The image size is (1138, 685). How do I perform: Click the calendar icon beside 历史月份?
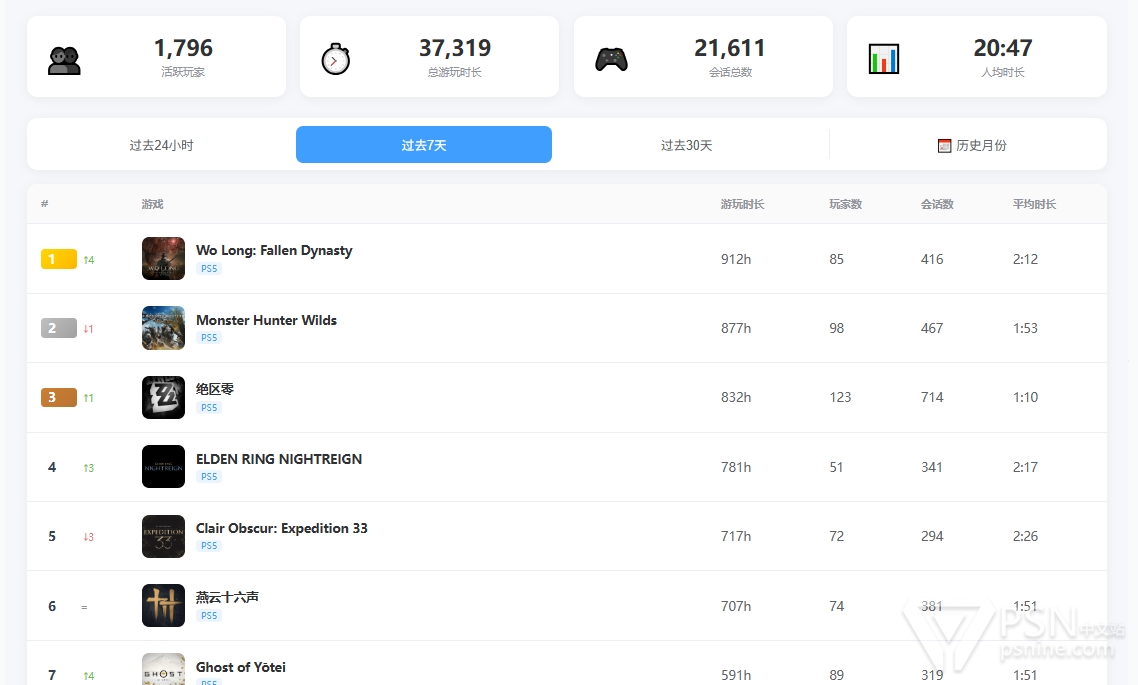(x=944, y=146)
